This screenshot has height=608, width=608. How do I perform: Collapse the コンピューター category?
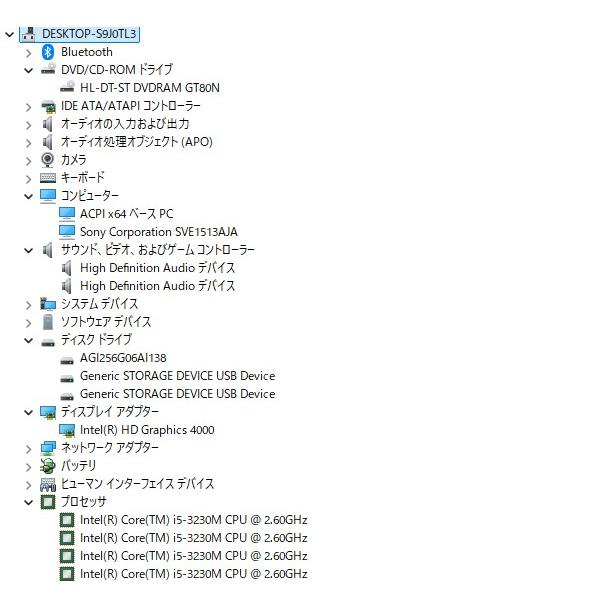click(28, 197)
